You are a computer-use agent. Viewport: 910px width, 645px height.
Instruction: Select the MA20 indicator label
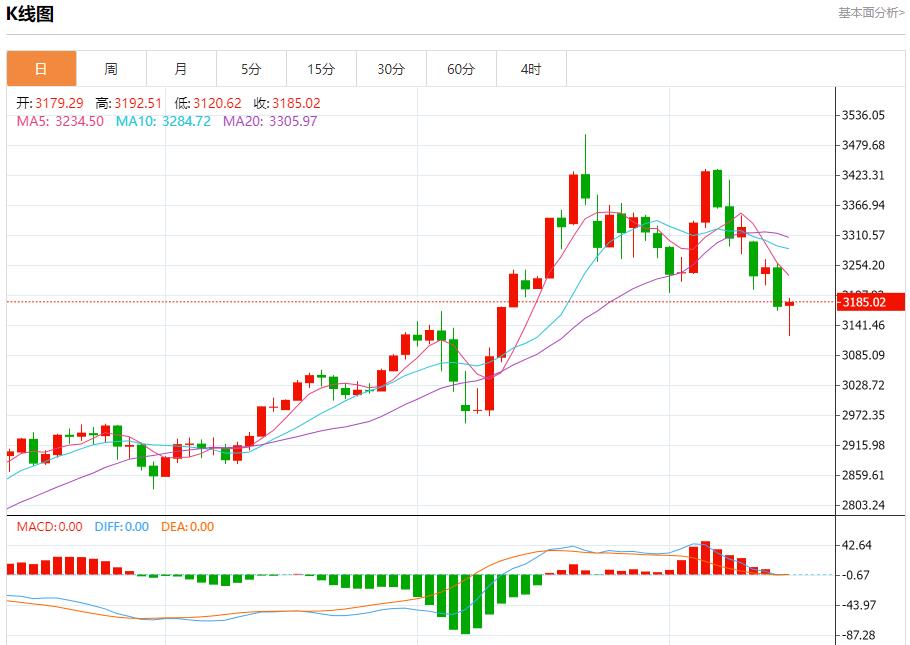click(x=270, y=121)
